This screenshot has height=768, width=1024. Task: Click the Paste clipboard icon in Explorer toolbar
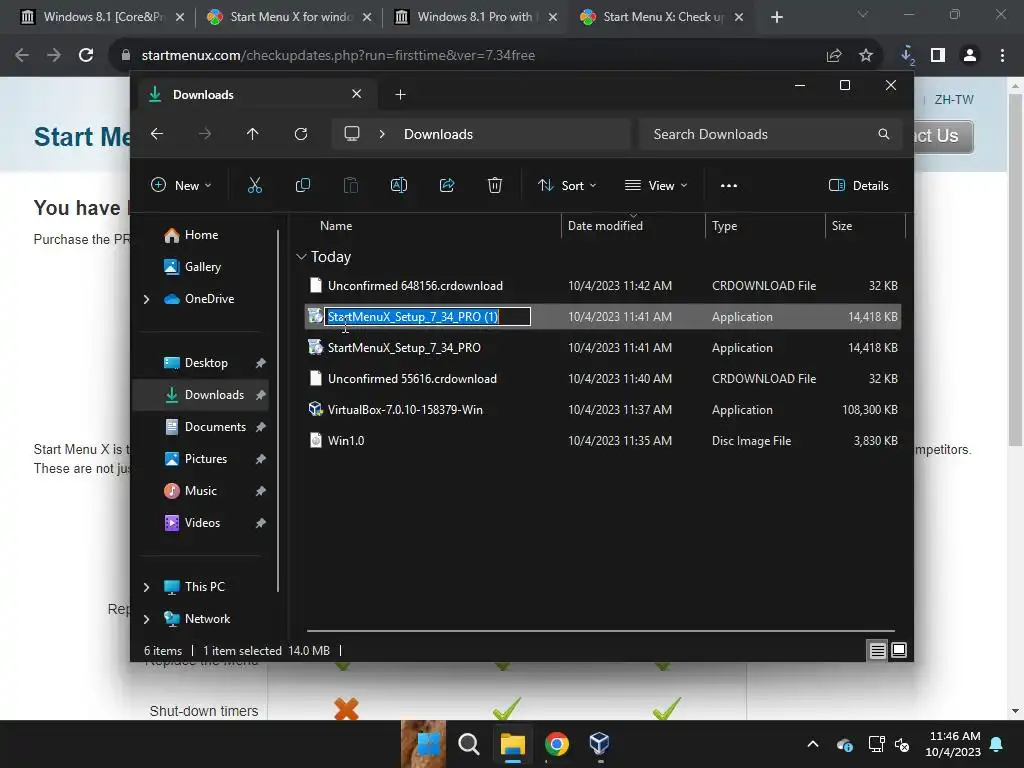pyautogui.click(x=351, y=185)
